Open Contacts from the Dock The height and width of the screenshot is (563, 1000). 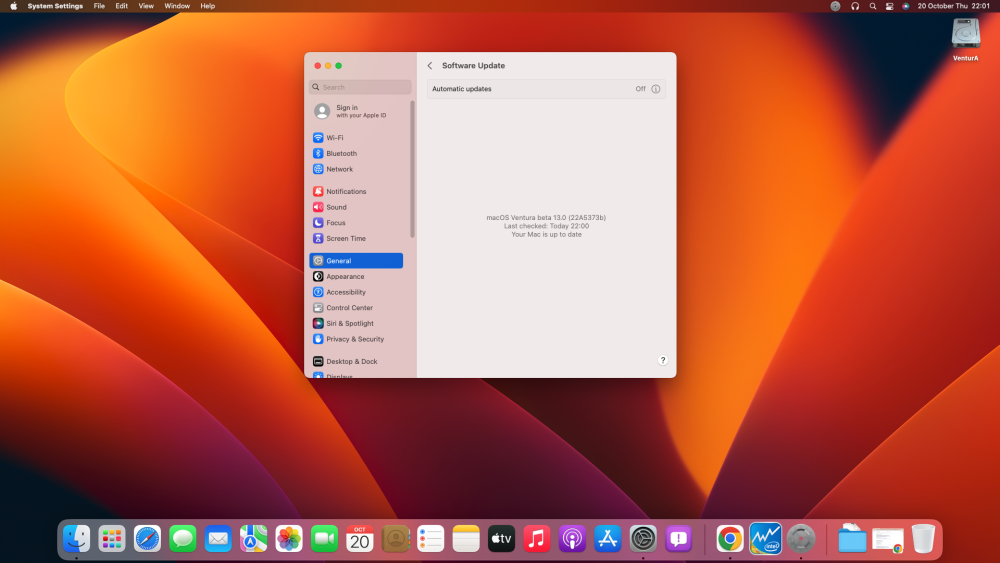pos(395,539)
